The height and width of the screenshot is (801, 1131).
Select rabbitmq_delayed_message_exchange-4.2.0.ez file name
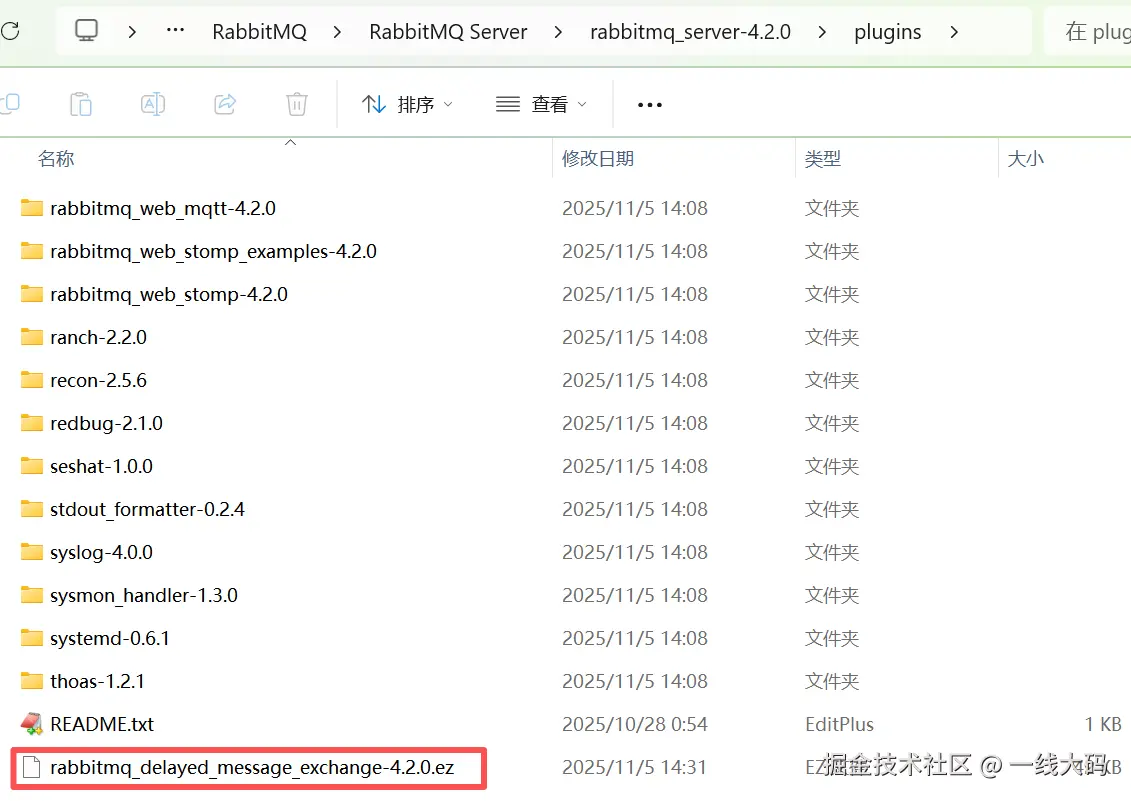[x=252, y=768]
